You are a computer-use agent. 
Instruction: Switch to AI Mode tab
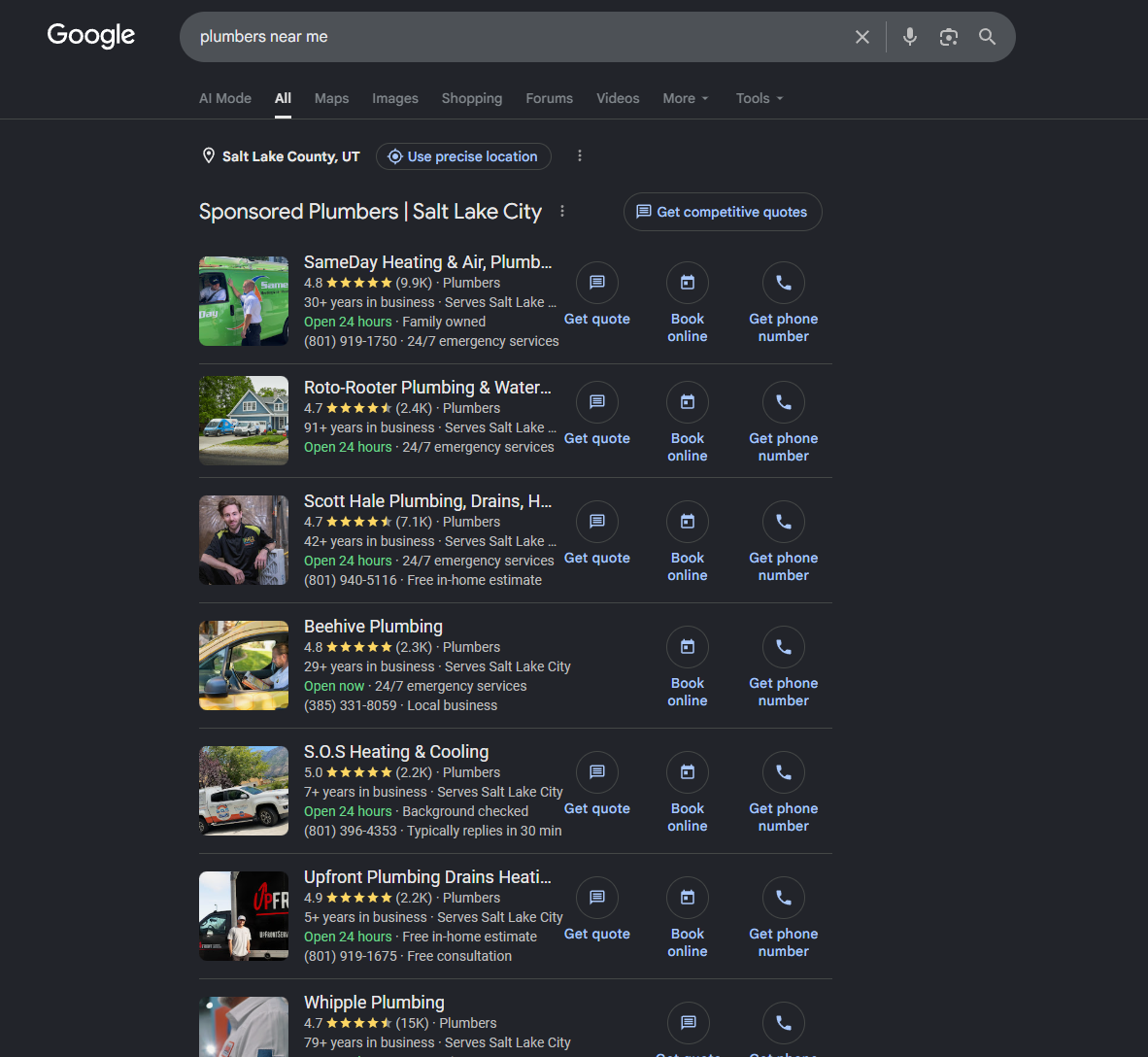click(224, 98)
